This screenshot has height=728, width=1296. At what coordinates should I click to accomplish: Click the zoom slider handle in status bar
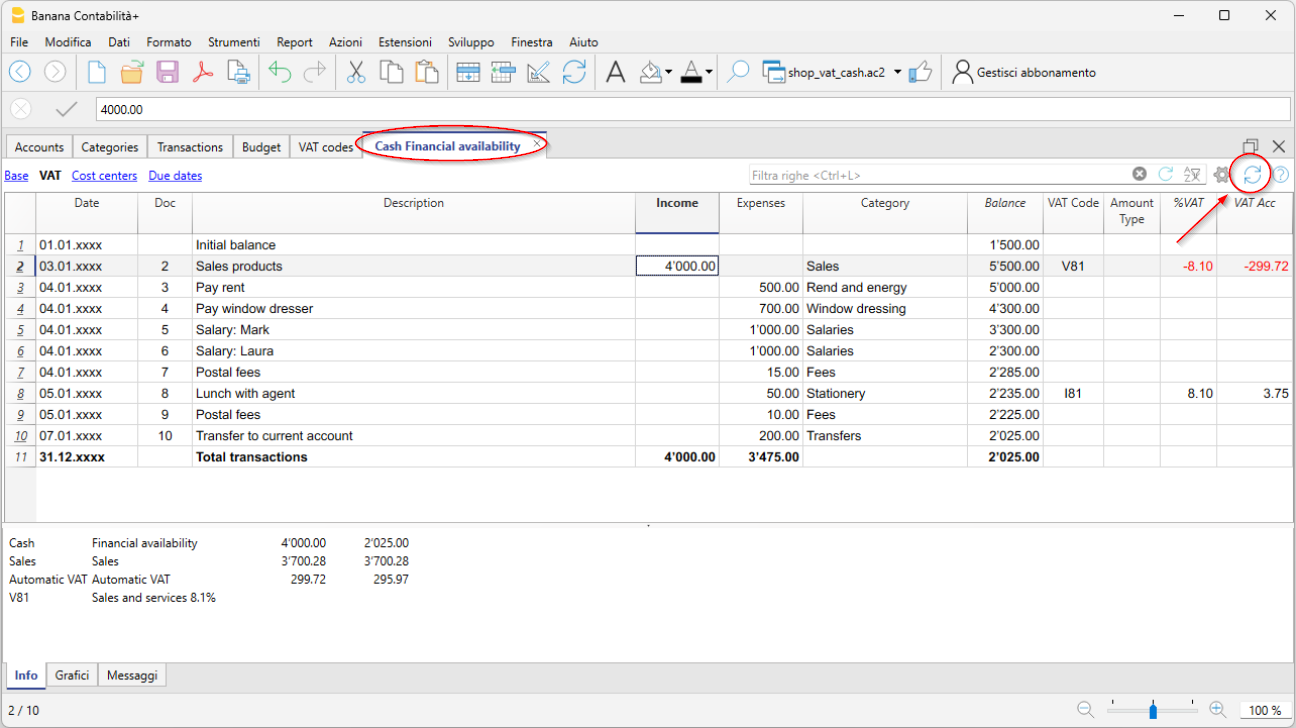pyautogui.click(x=1153, y=710)
